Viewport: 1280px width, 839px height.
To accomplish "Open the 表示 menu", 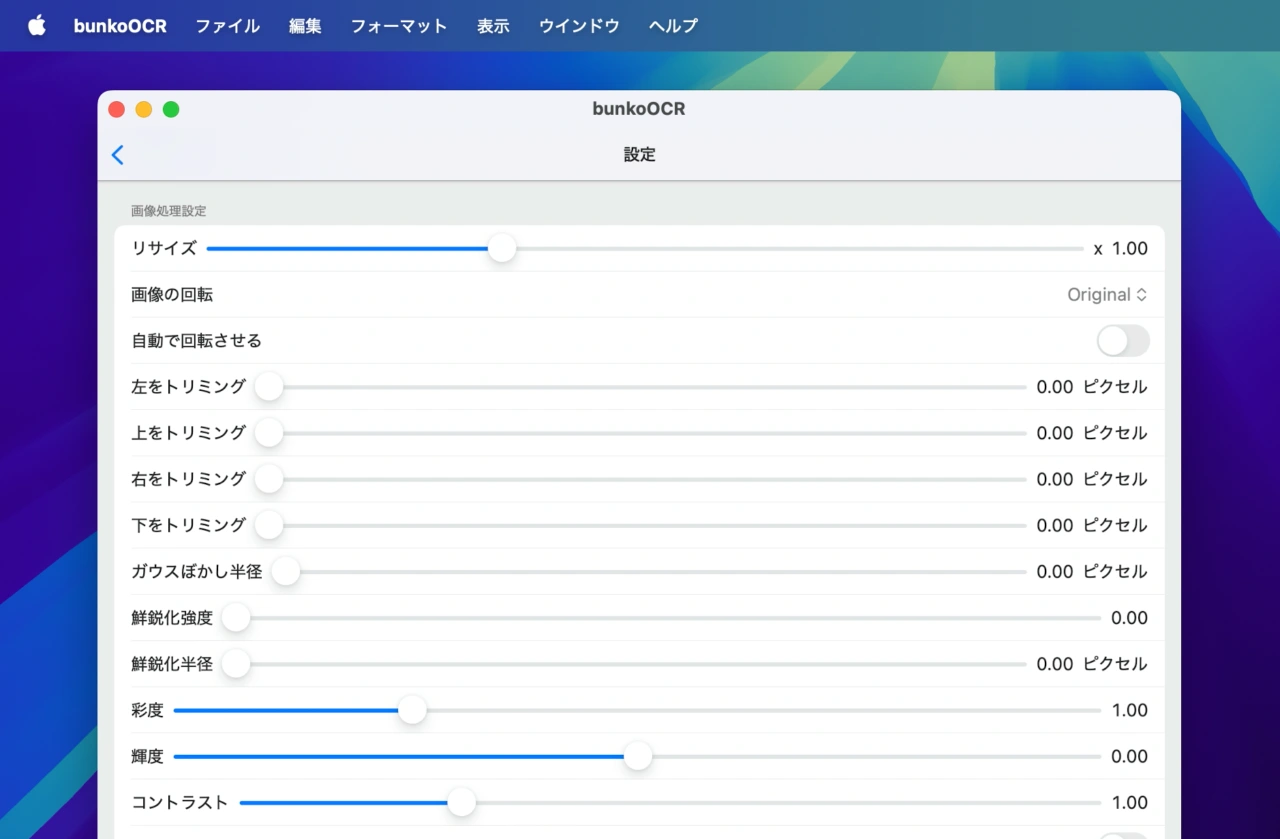I will 492,26.
